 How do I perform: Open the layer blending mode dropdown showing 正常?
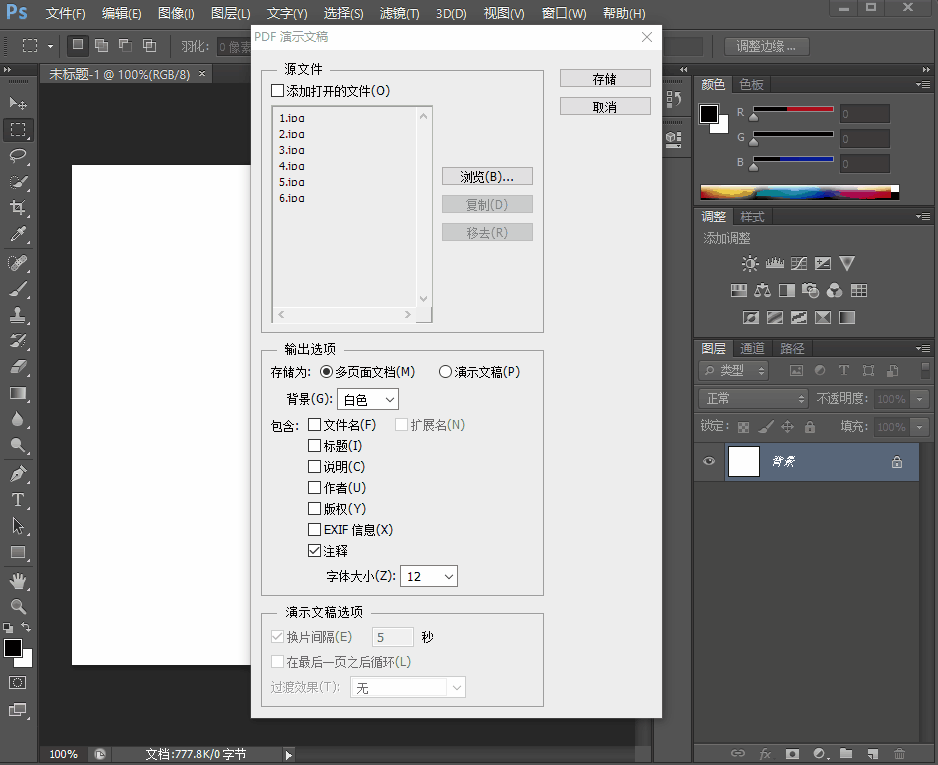click(752, 398)
